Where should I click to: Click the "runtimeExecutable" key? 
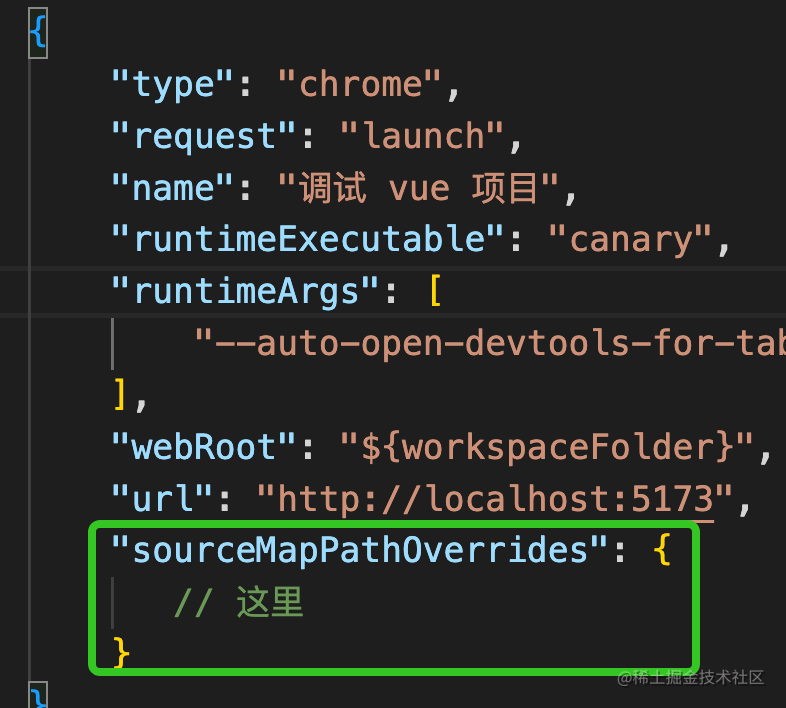pos(308,239)
